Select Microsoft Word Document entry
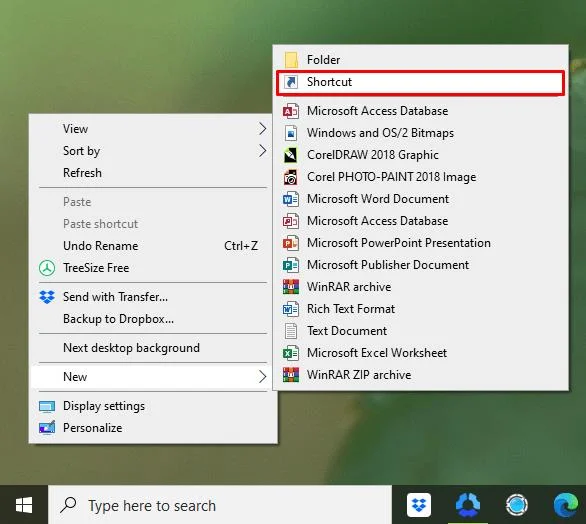The width and height of the screenshot is (586, 524). pos(420,199)
